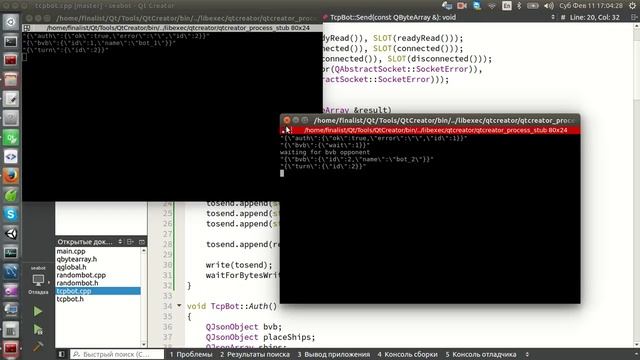Open the back terminal's tab grid icon
This screenshot has height=360, width=640.
click(27, 28)
